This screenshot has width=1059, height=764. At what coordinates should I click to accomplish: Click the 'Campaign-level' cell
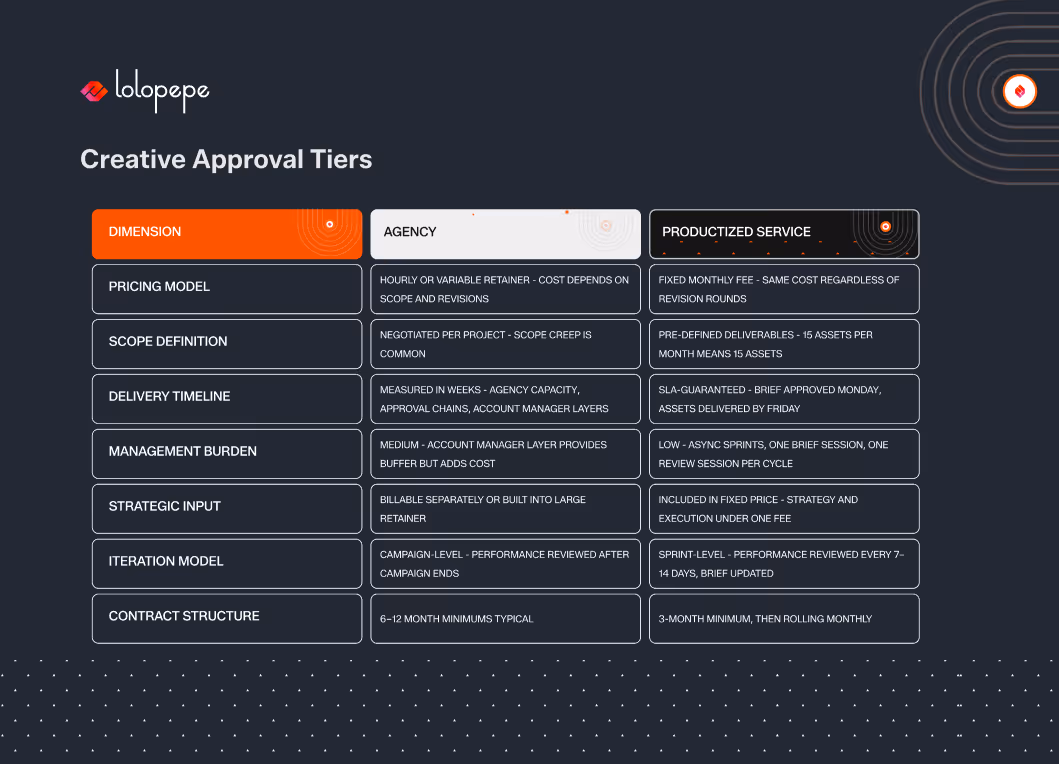tap(505, 563)
